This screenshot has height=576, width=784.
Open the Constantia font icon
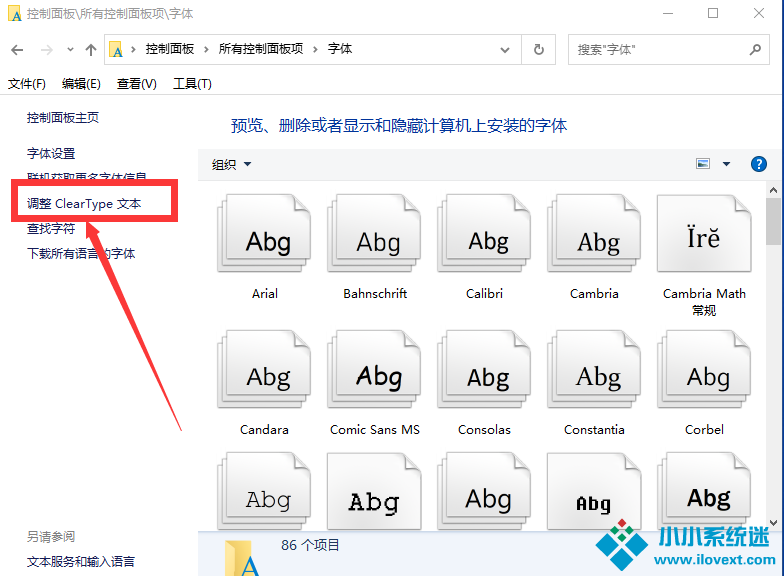tap(594, 369)
